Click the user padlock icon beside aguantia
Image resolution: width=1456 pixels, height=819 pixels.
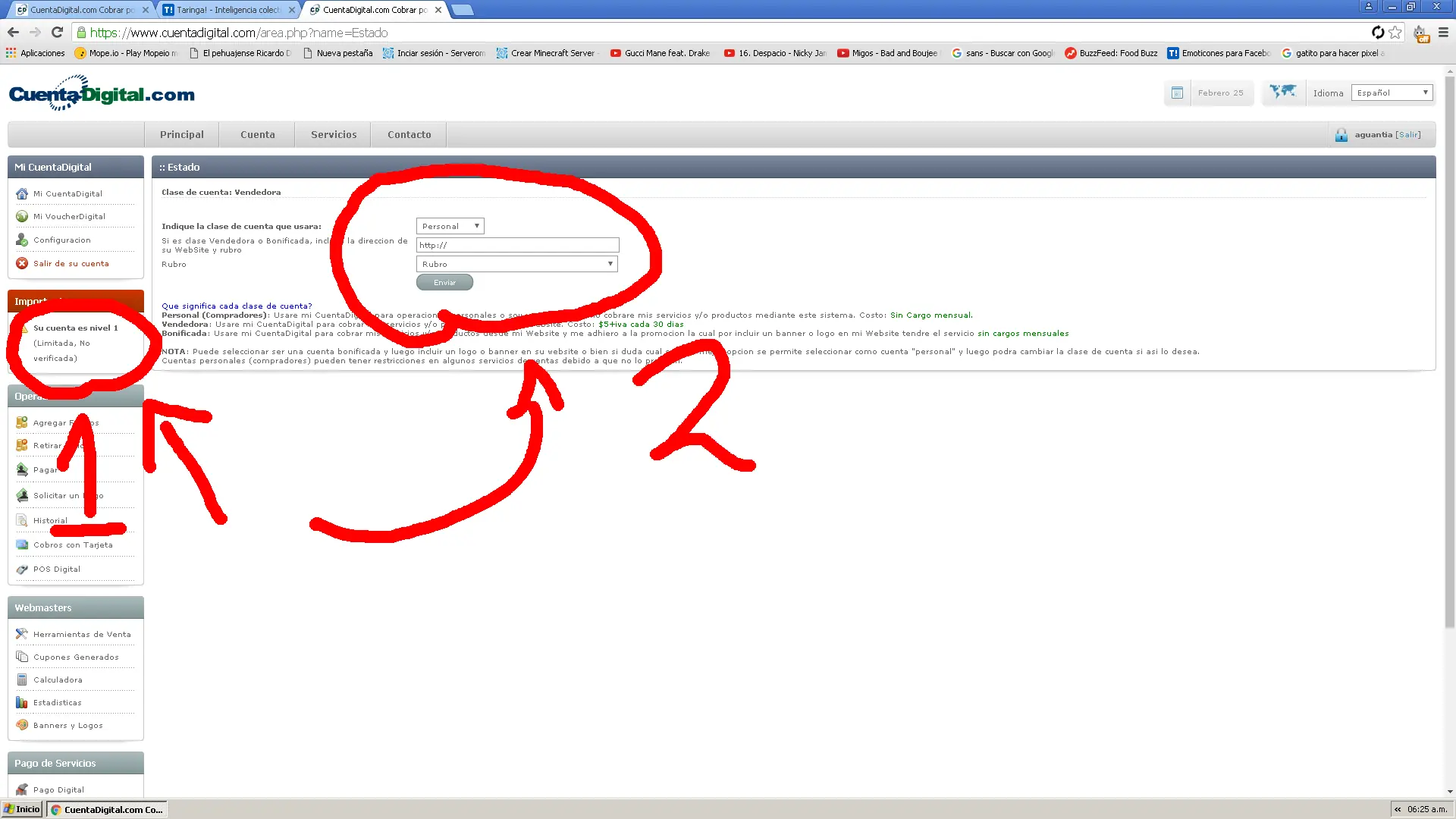(1341, 135)
